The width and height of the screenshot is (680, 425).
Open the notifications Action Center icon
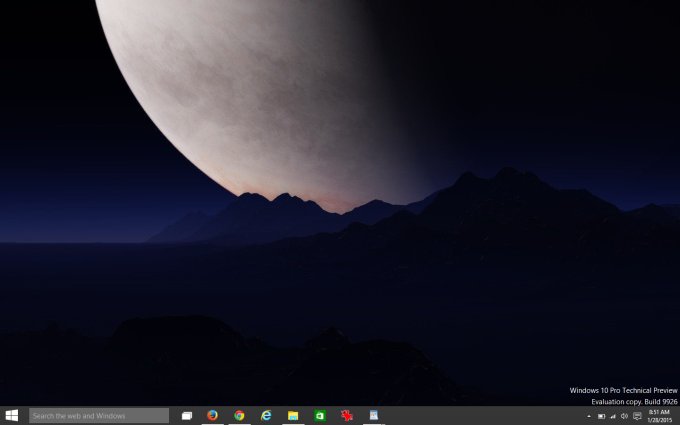(637, 416)
